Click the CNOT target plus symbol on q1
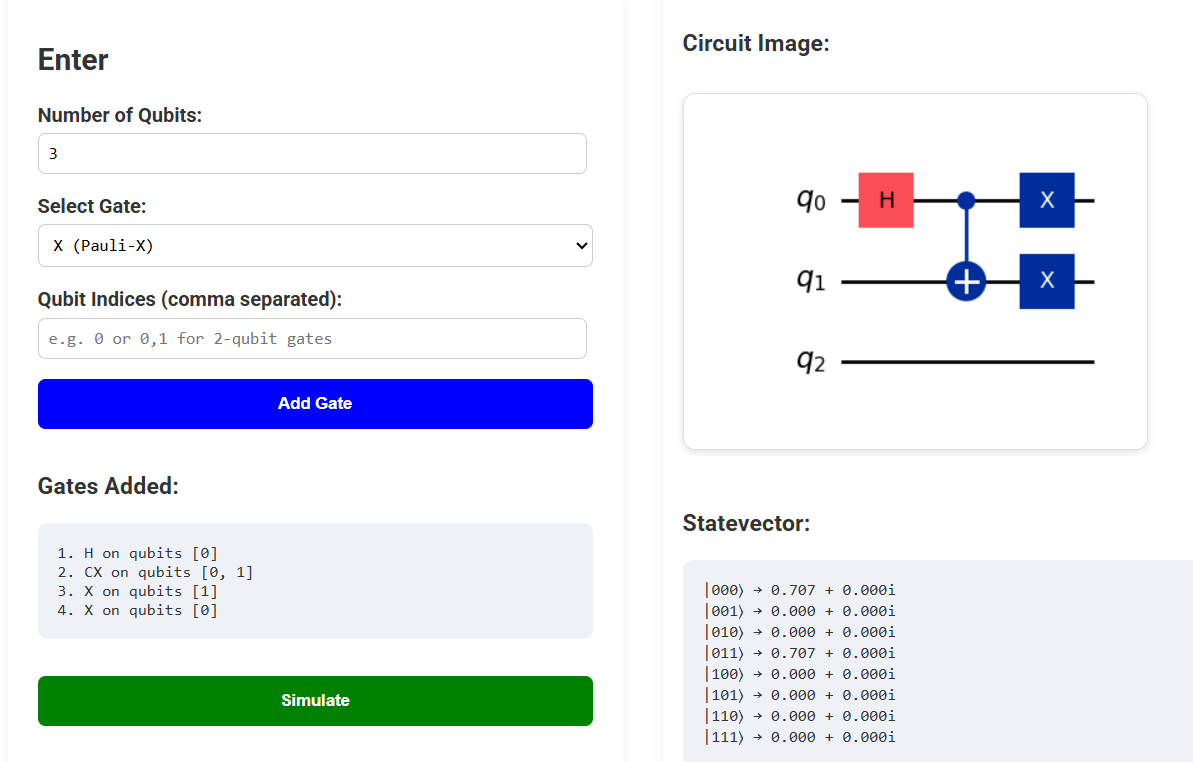The width and height of the screenshot is (1193, 762). pyautogui.click(x=966, y=283)
